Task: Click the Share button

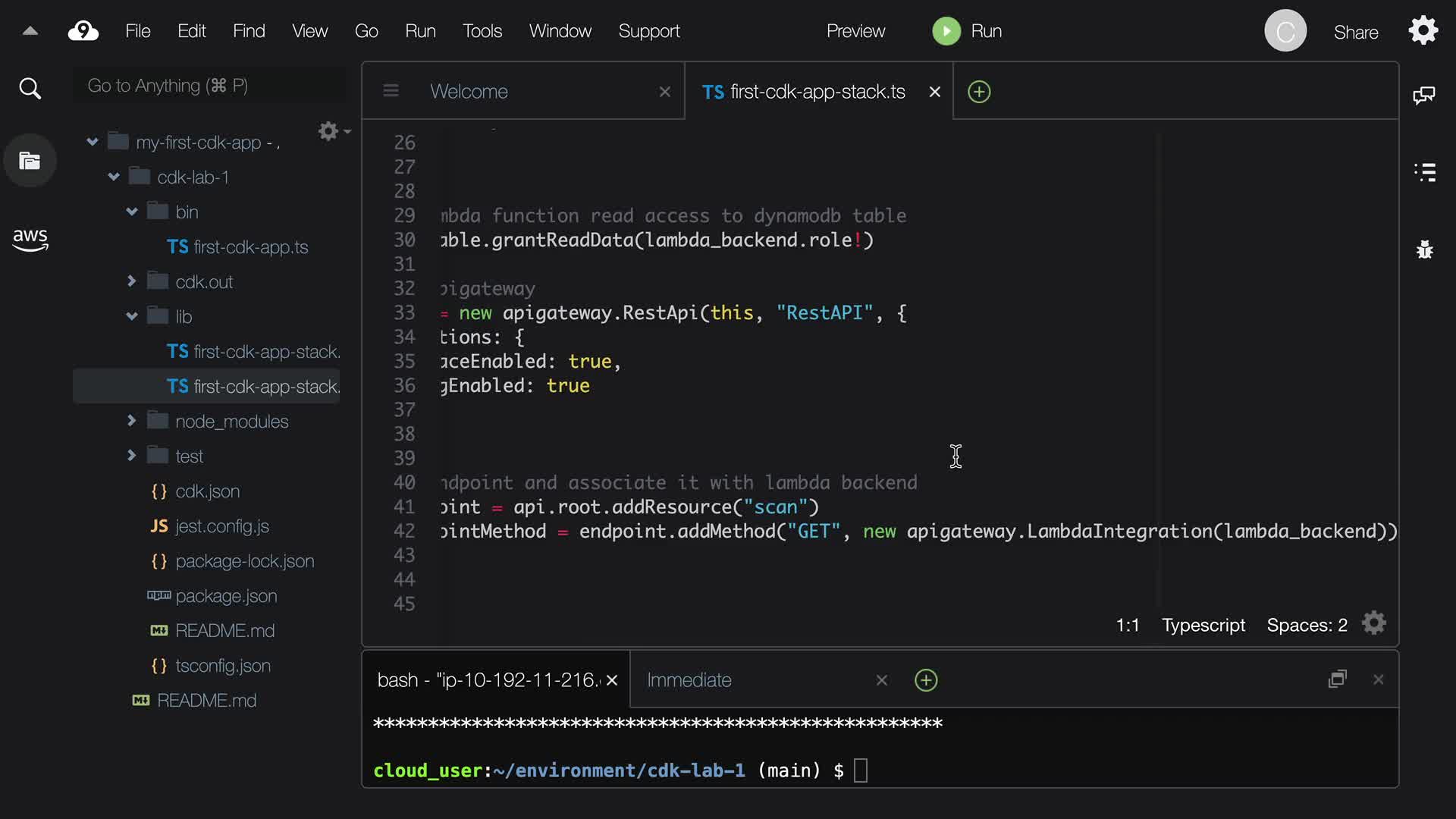Action: tap(1356, 32)
